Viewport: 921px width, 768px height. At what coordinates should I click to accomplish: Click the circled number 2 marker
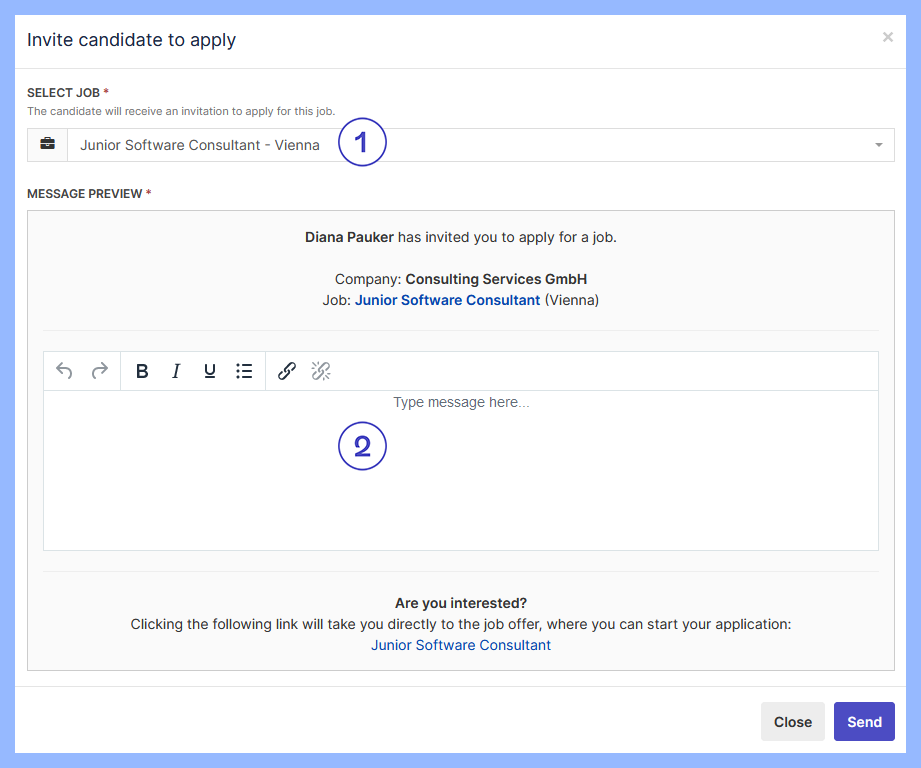362,446
